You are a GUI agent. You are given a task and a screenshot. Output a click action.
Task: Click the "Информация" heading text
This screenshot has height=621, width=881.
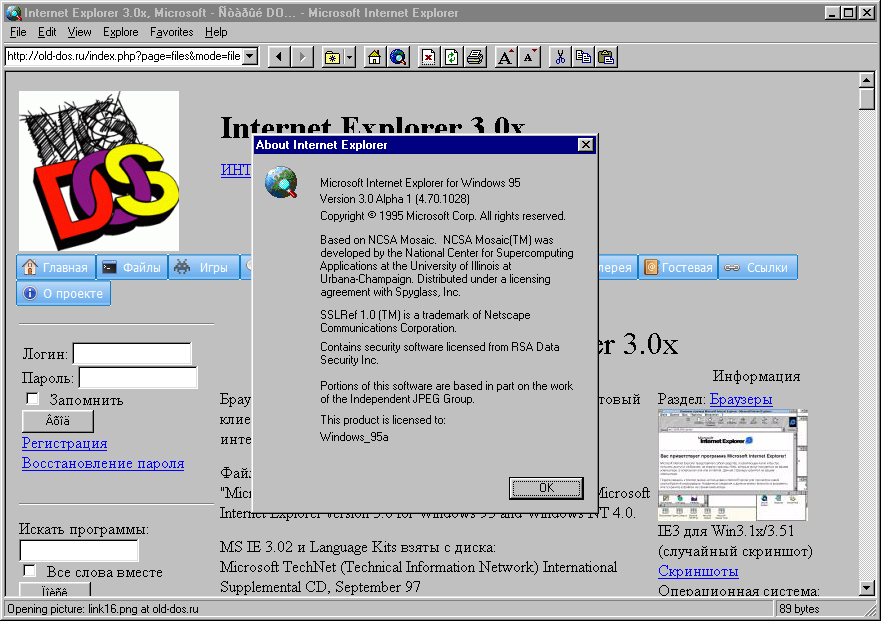[x=756, y=376]
